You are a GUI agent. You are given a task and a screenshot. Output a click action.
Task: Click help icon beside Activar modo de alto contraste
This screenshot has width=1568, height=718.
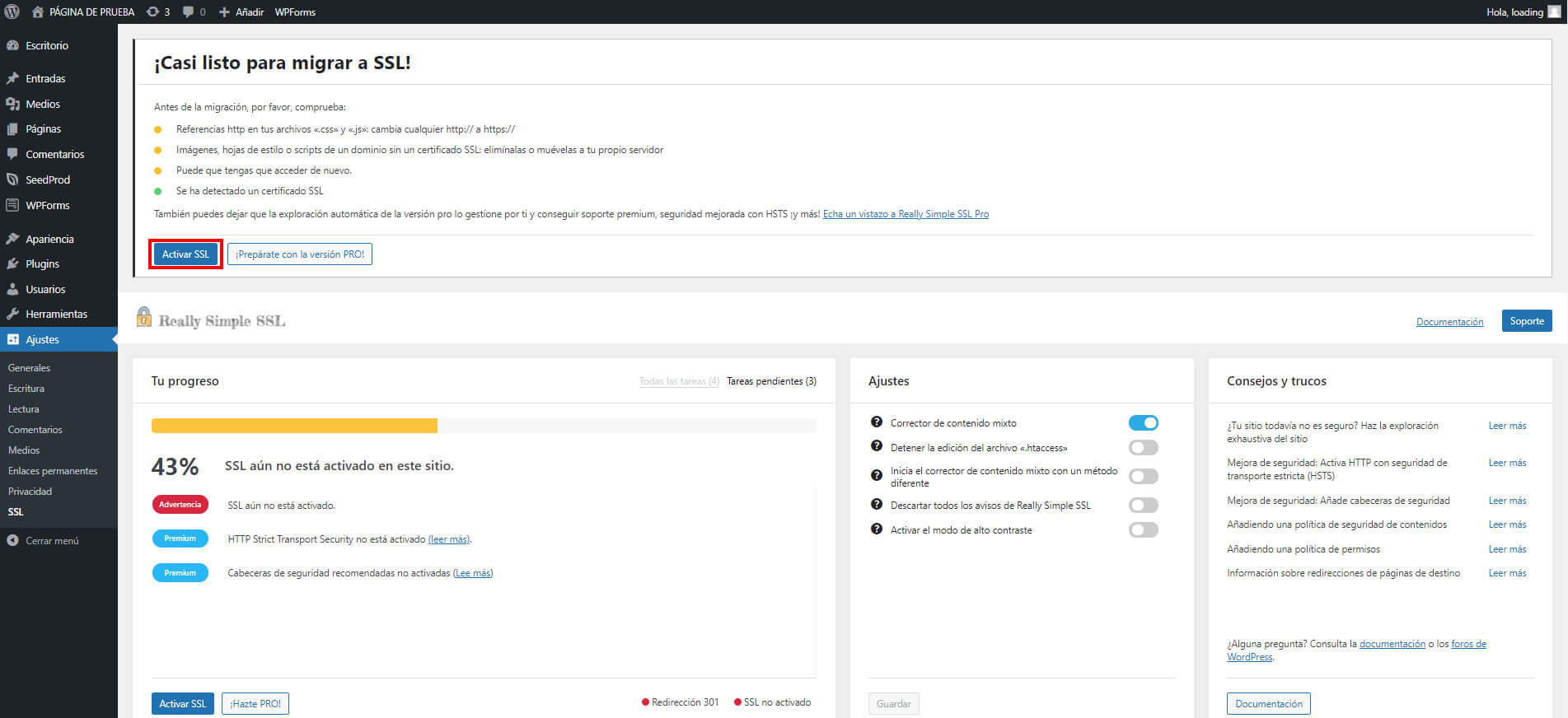(877, 529)
